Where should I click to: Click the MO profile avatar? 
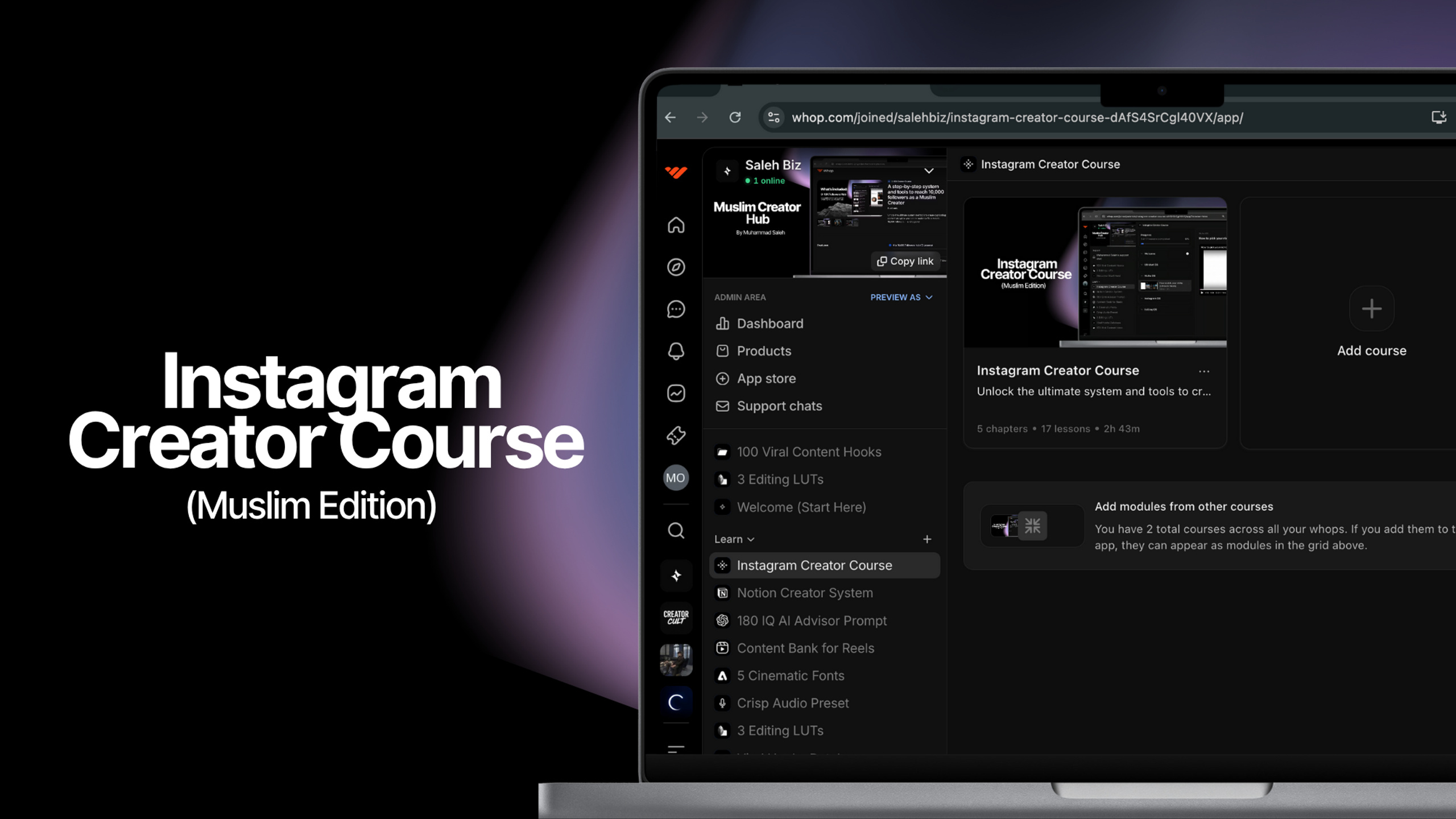[x=676, y=478]
